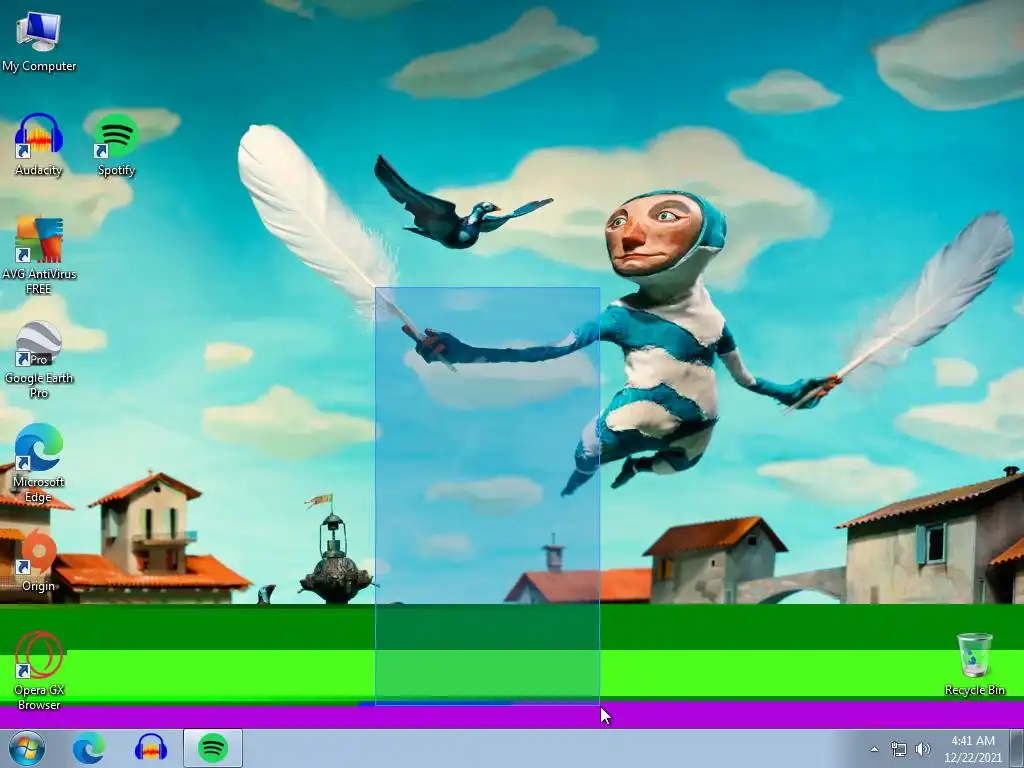This screenshot has width=1024, height=768.
Task: Select the Spotify desktop shortcut
Action: click(x=116, y=144)
